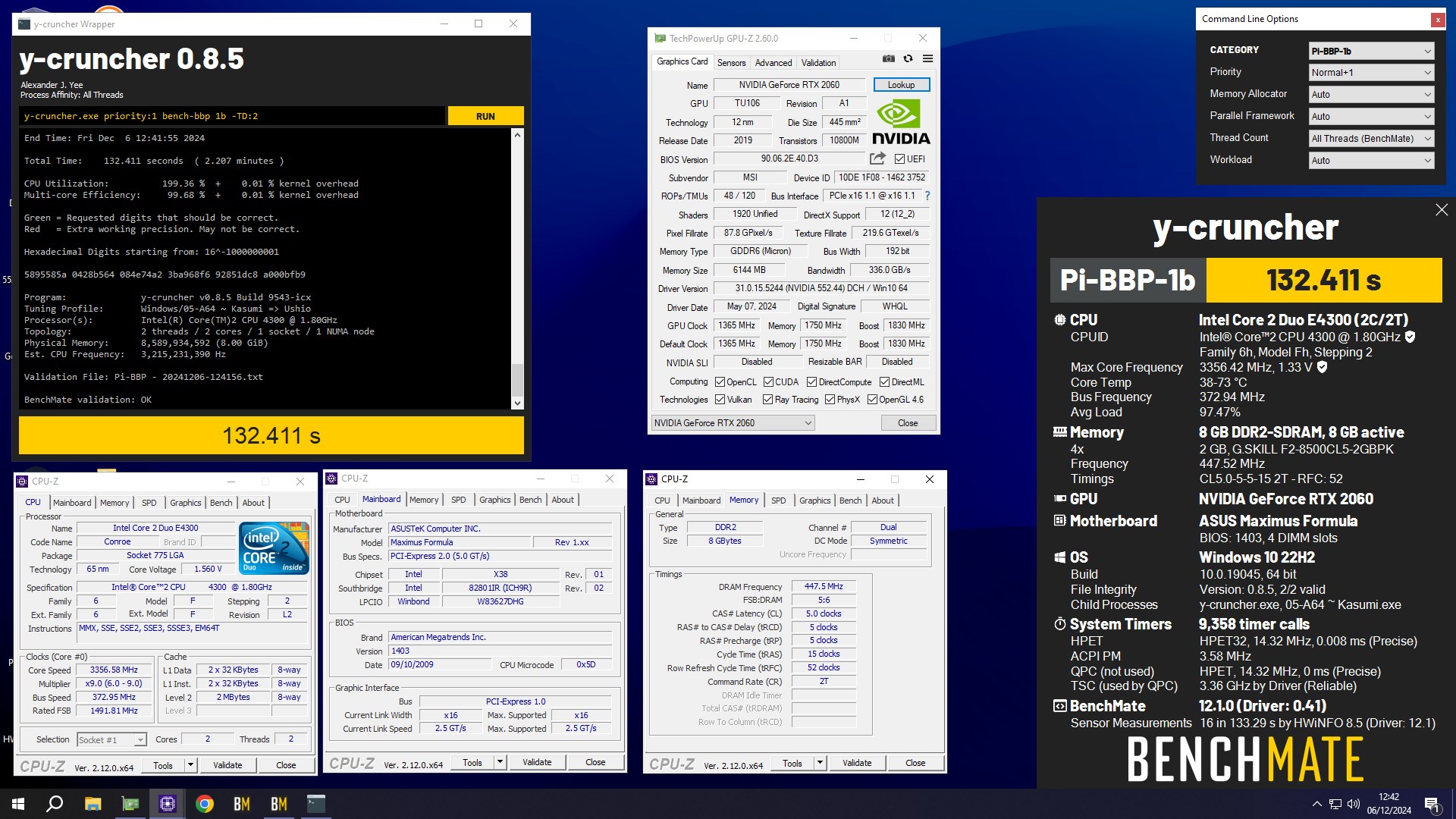The width and height of the screenshot is (1456, 819).
Task: Click the Intel Core 2 Duo logo in CPU-Z
Action: tap(274, 548)
